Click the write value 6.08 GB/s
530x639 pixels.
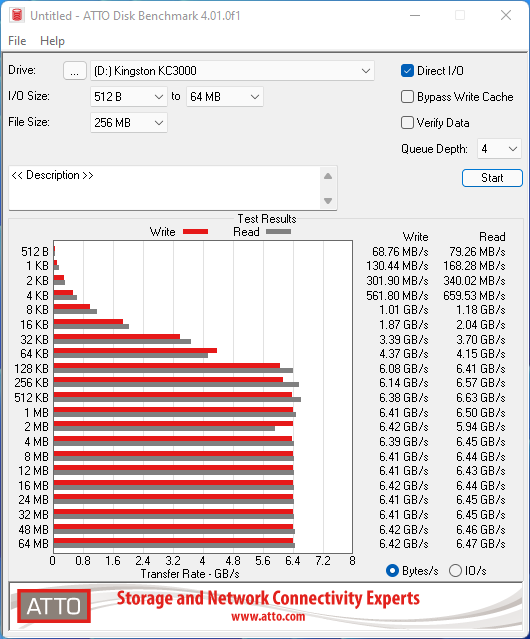point(404,368)
